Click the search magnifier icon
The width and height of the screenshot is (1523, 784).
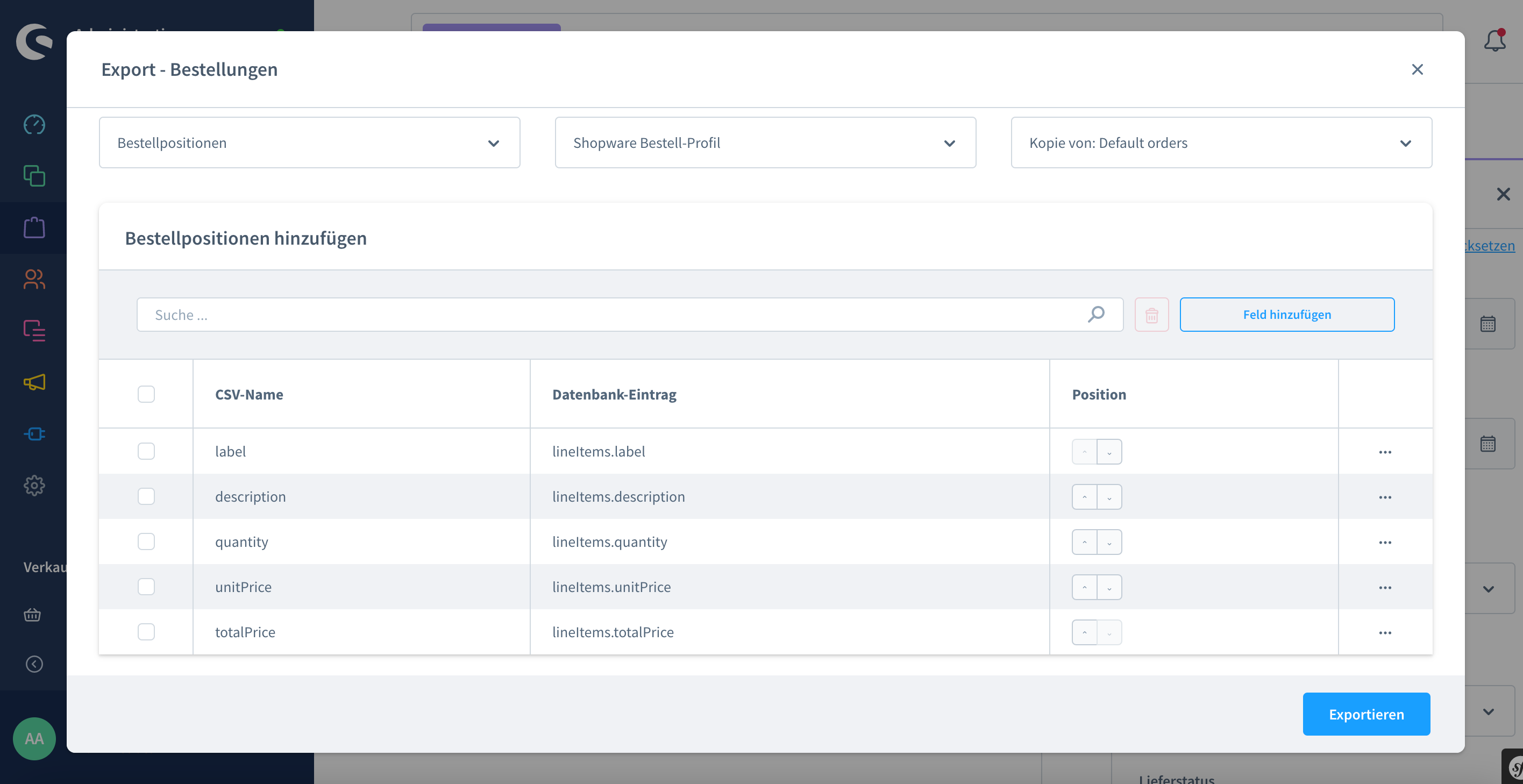click(1096, 314)
